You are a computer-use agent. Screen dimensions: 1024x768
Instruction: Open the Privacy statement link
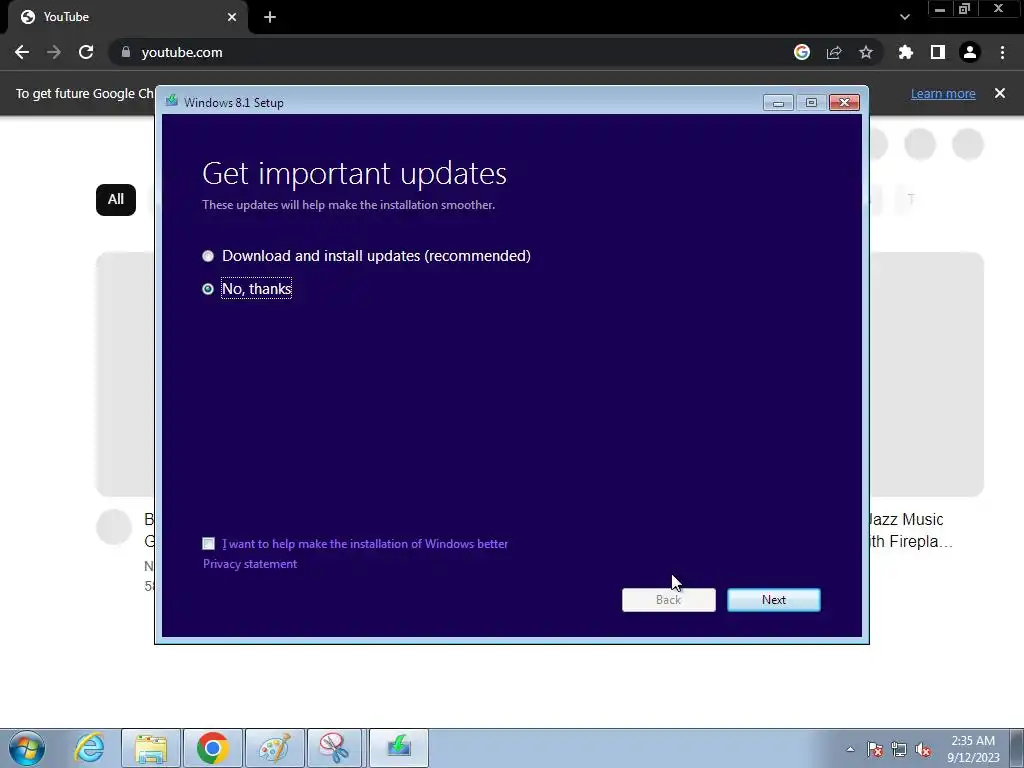(x=249, y=564)
